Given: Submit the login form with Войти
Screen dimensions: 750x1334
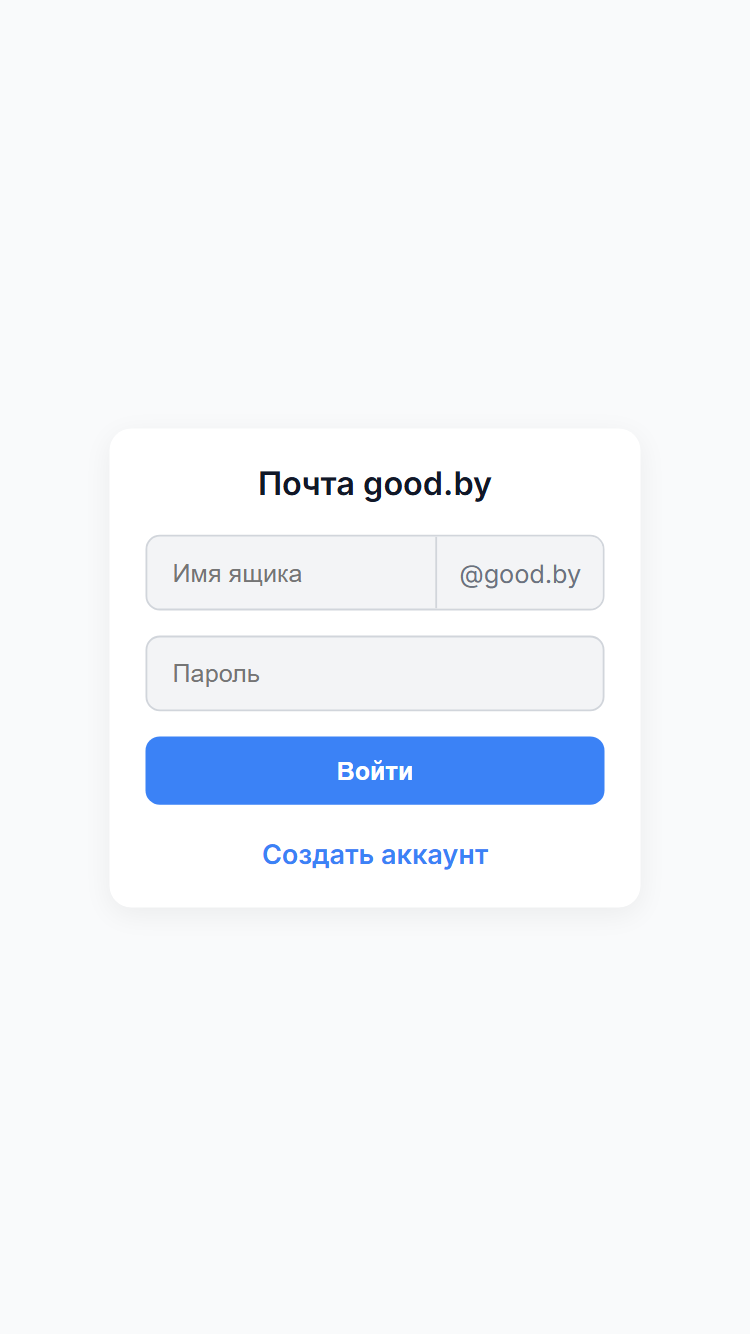Looking at the screenshot, I should (x=375, y=771).
